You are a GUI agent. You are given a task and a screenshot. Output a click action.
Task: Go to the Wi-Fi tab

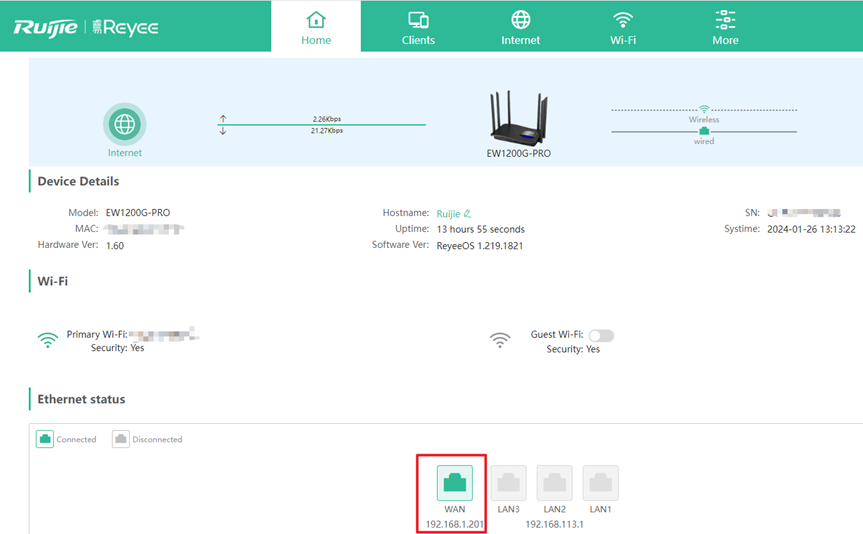[623, 26]
